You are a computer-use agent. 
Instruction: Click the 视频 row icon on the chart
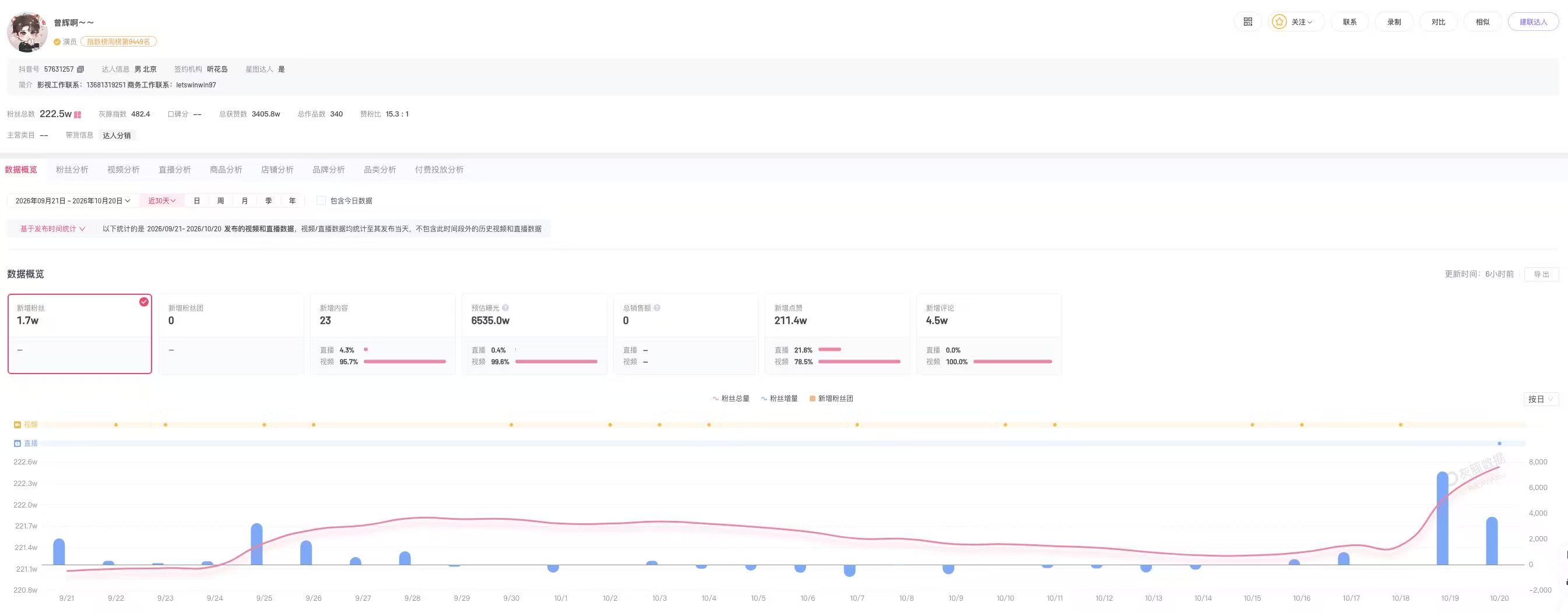(17, 425)
